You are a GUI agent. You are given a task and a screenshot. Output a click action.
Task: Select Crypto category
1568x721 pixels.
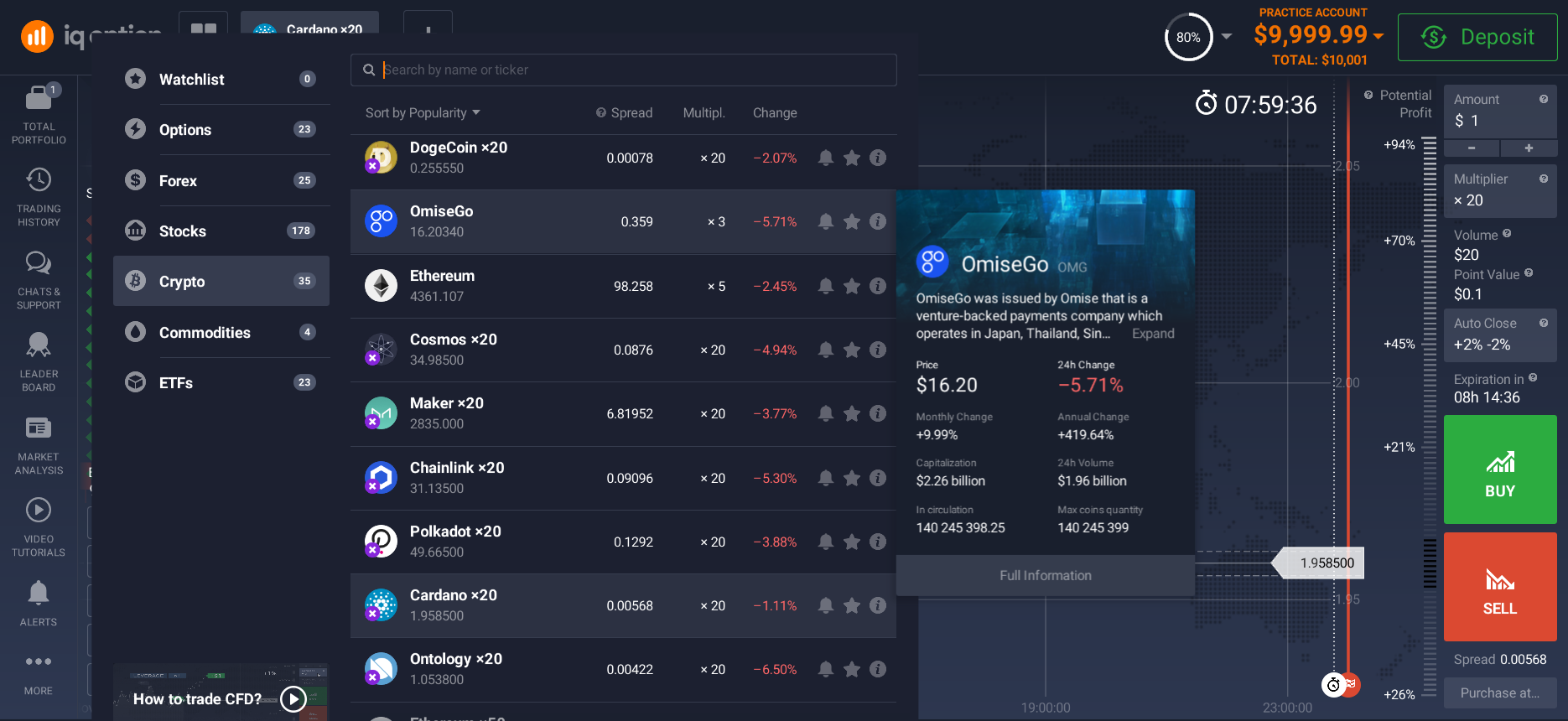[221, 281]
